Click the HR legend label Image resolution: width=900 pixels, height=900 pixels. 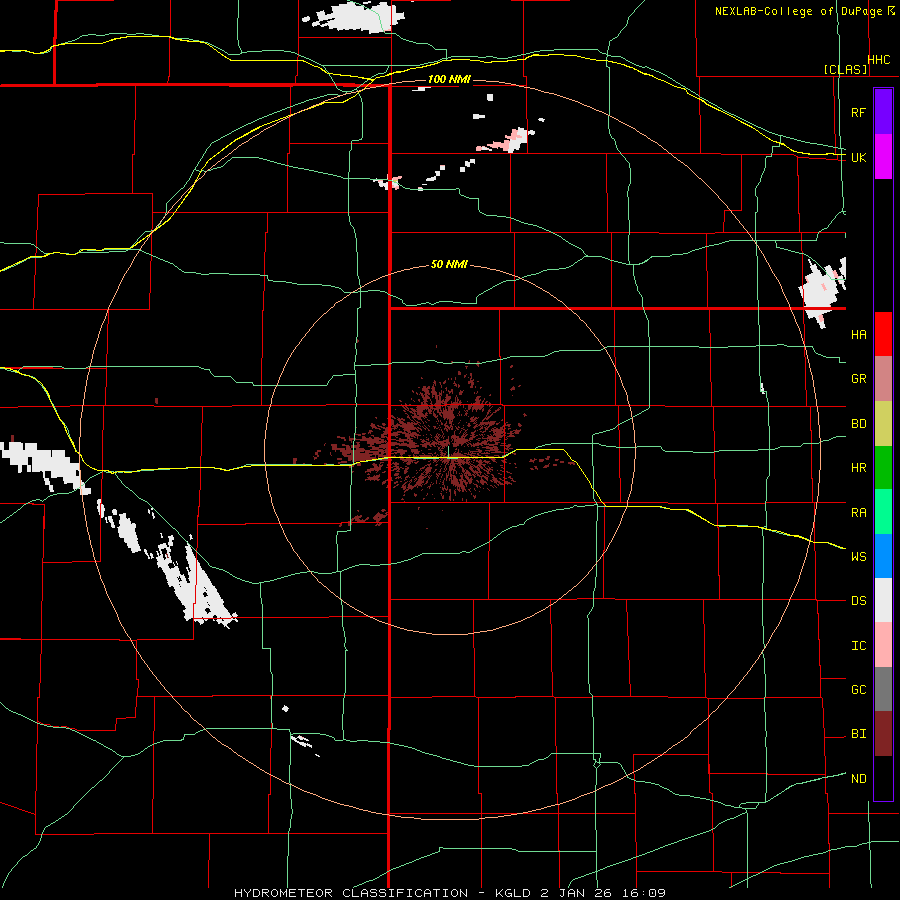click(x=858, y=468)
